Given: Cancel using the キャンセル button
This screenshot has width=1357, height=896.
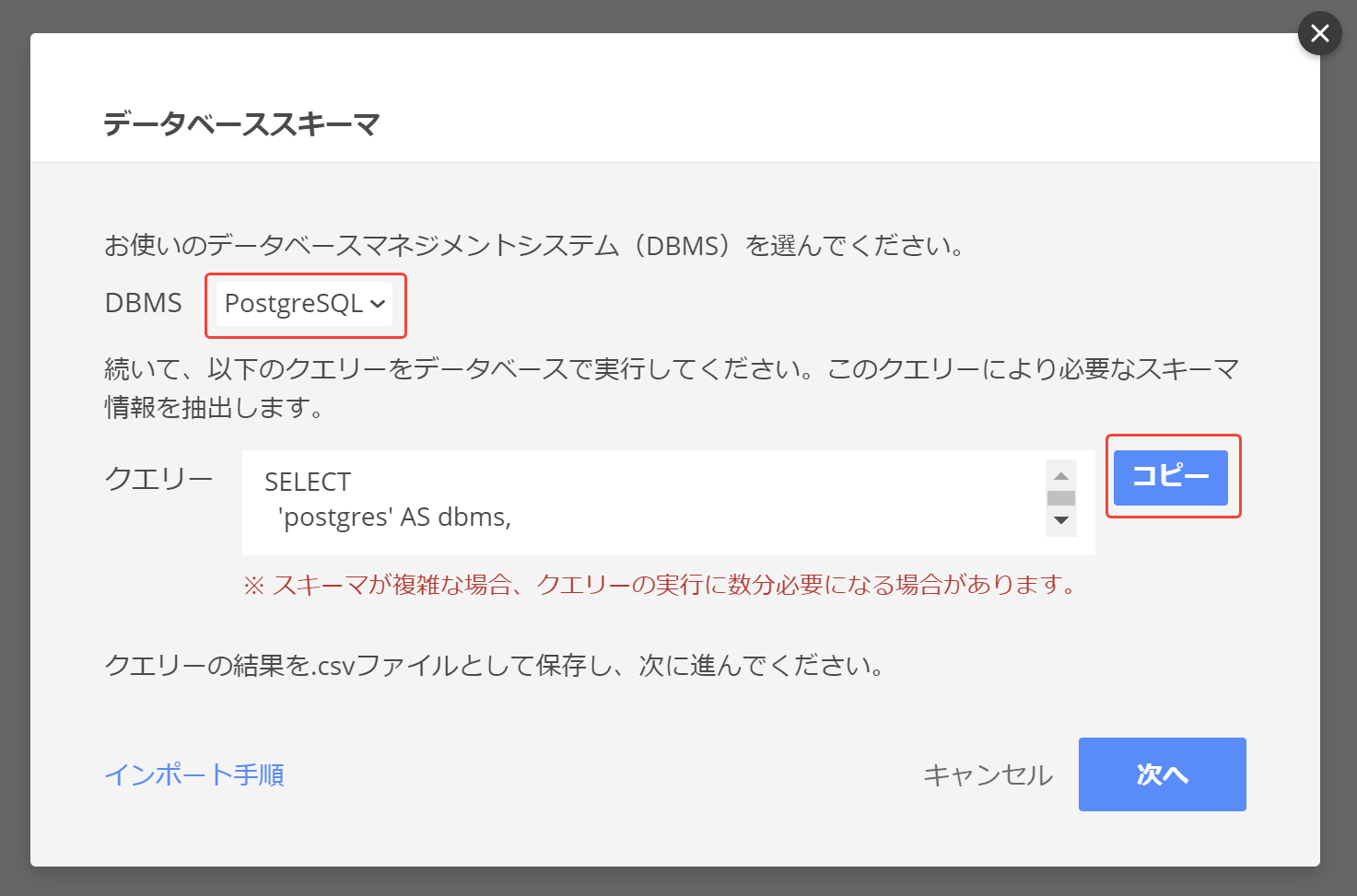Looking at the screenshot, I should tap(988, 775).
